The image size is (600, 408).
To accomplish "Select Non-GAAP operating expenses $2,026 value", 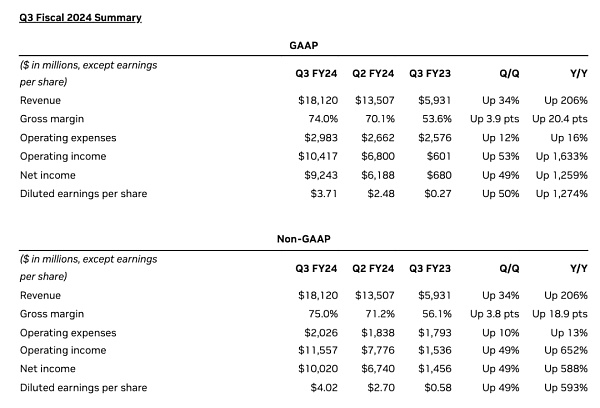I will (x=322, y=332).
